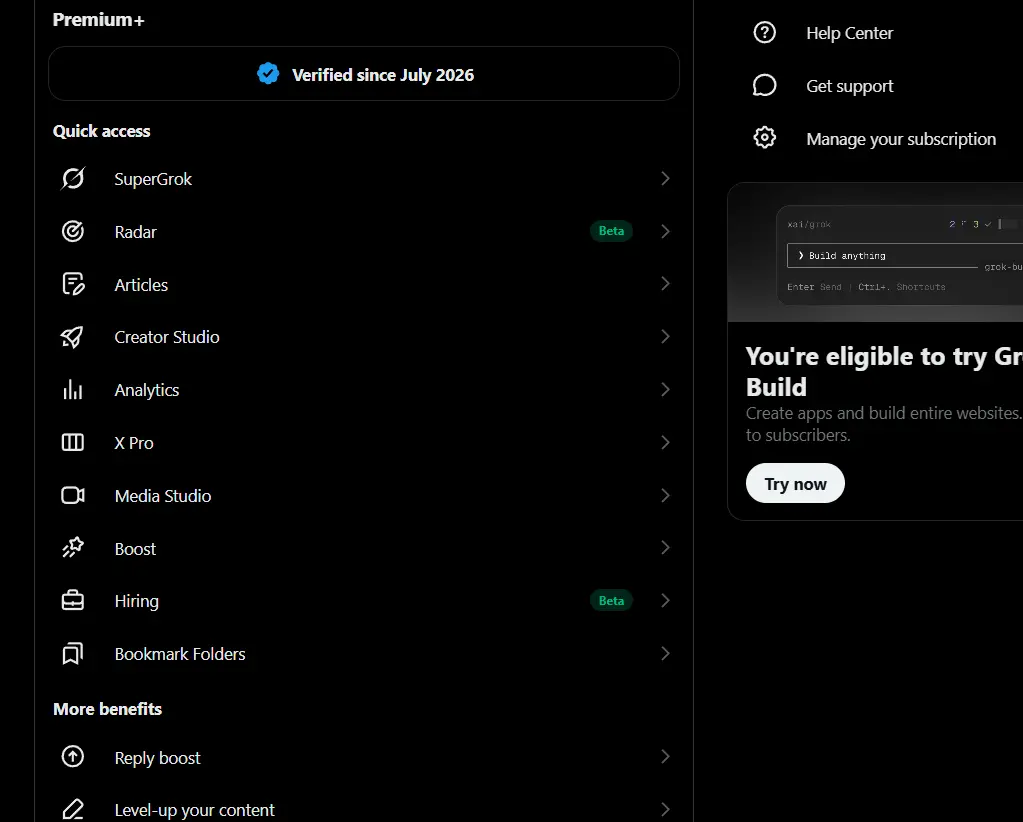Click the More benefits heading
This screenshot has height=822, width=1023.
pos(107,709)
